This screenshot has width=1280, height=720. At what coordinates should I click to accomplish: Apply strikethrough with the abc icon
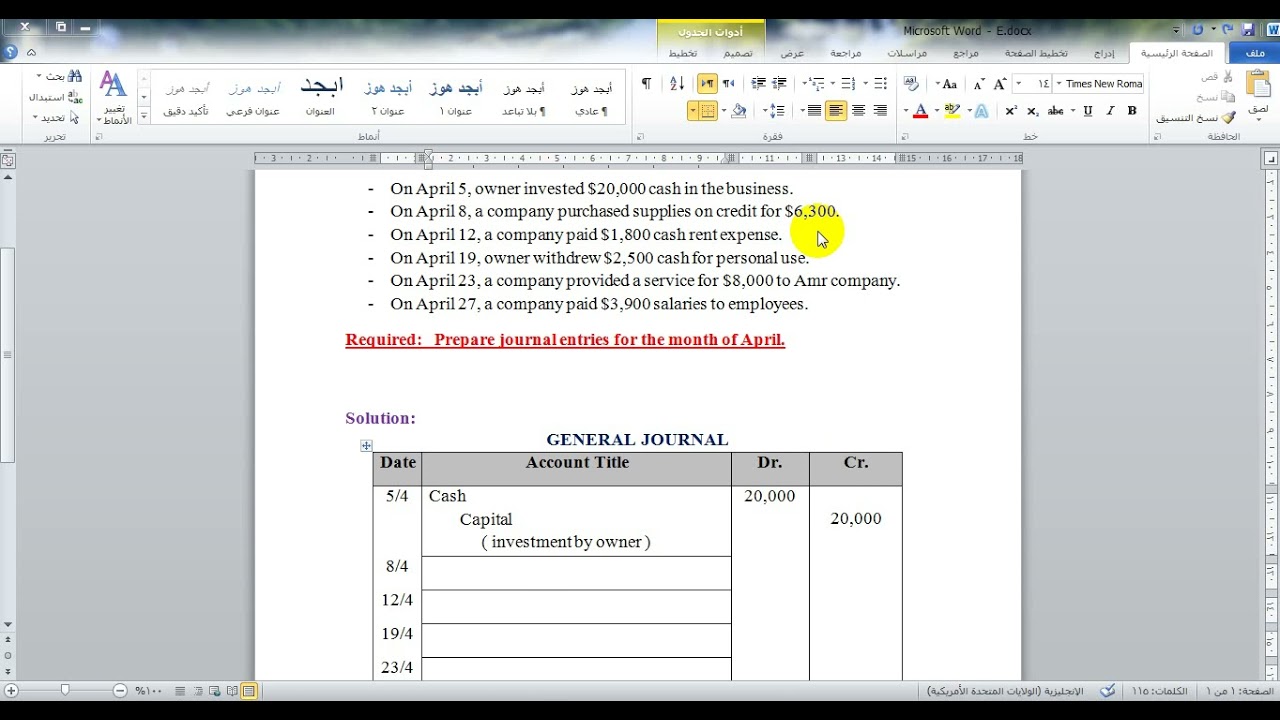click(1056, 111)
